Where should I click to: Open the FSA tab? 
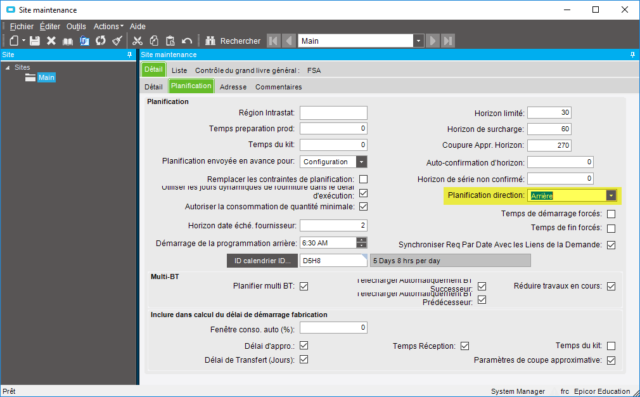tap(314, 71)
